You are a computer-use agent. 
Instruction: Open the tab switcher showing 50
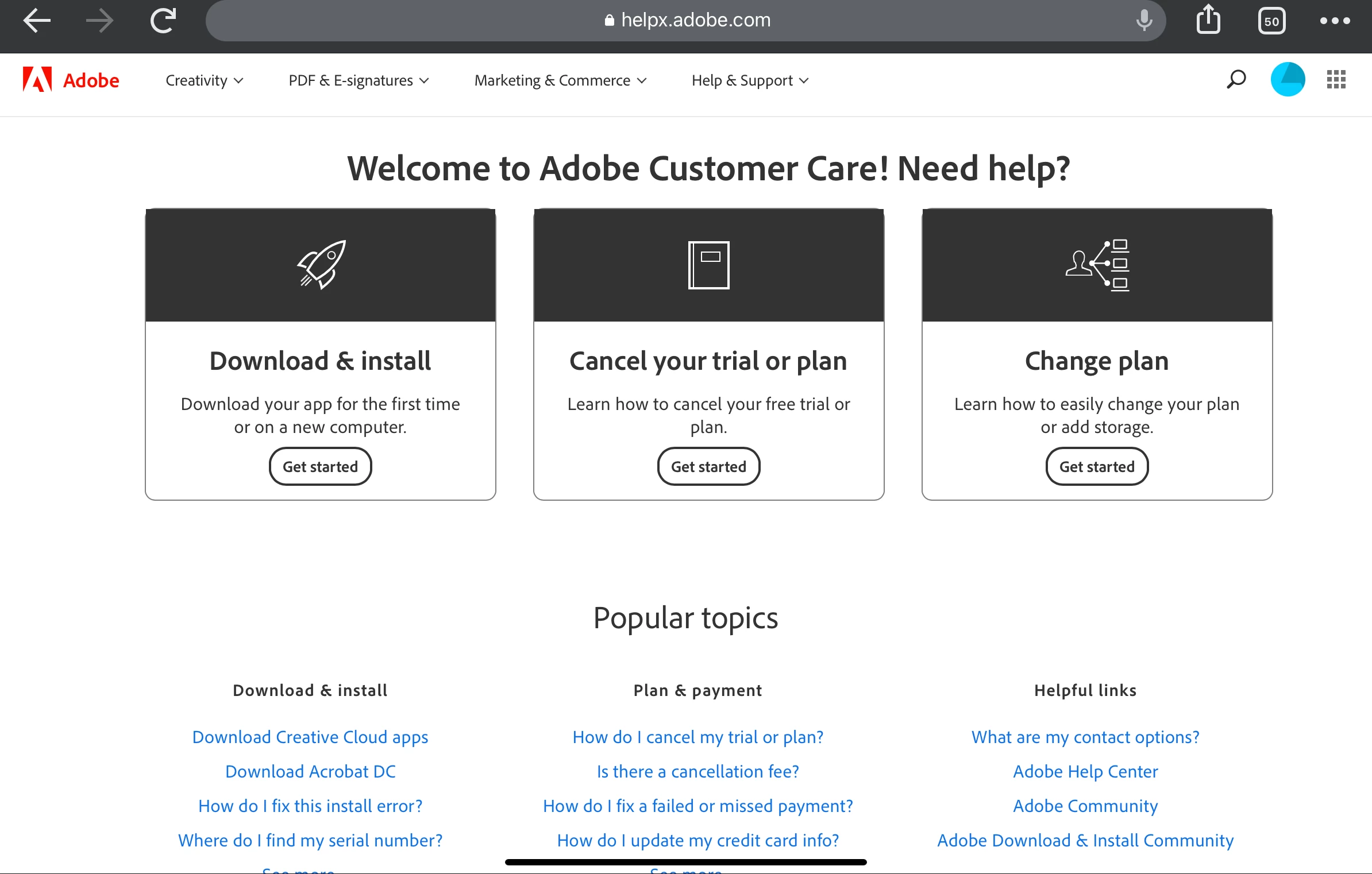(x=1271, y=21)
